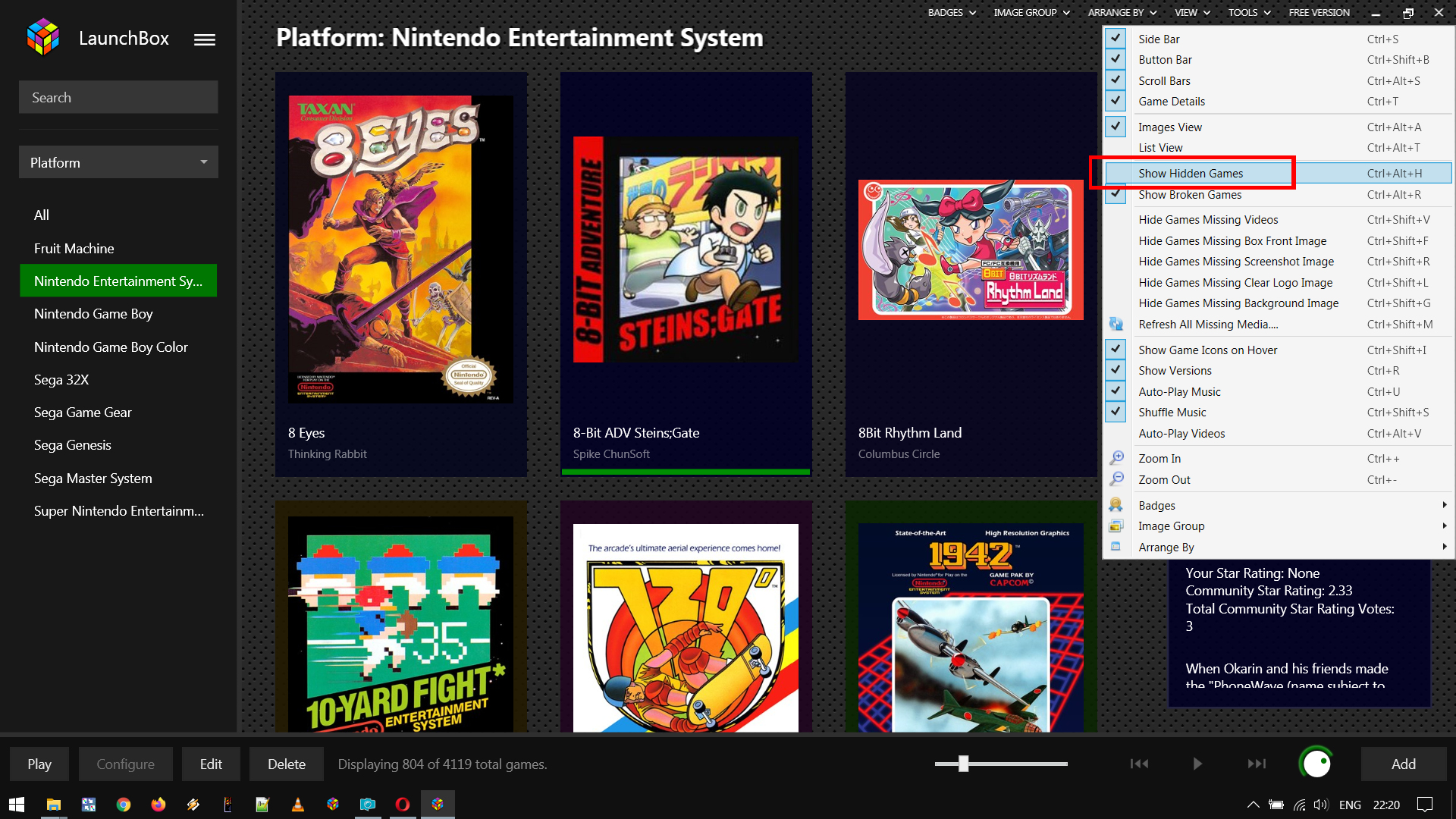Click the Delete button

(287, 764)
